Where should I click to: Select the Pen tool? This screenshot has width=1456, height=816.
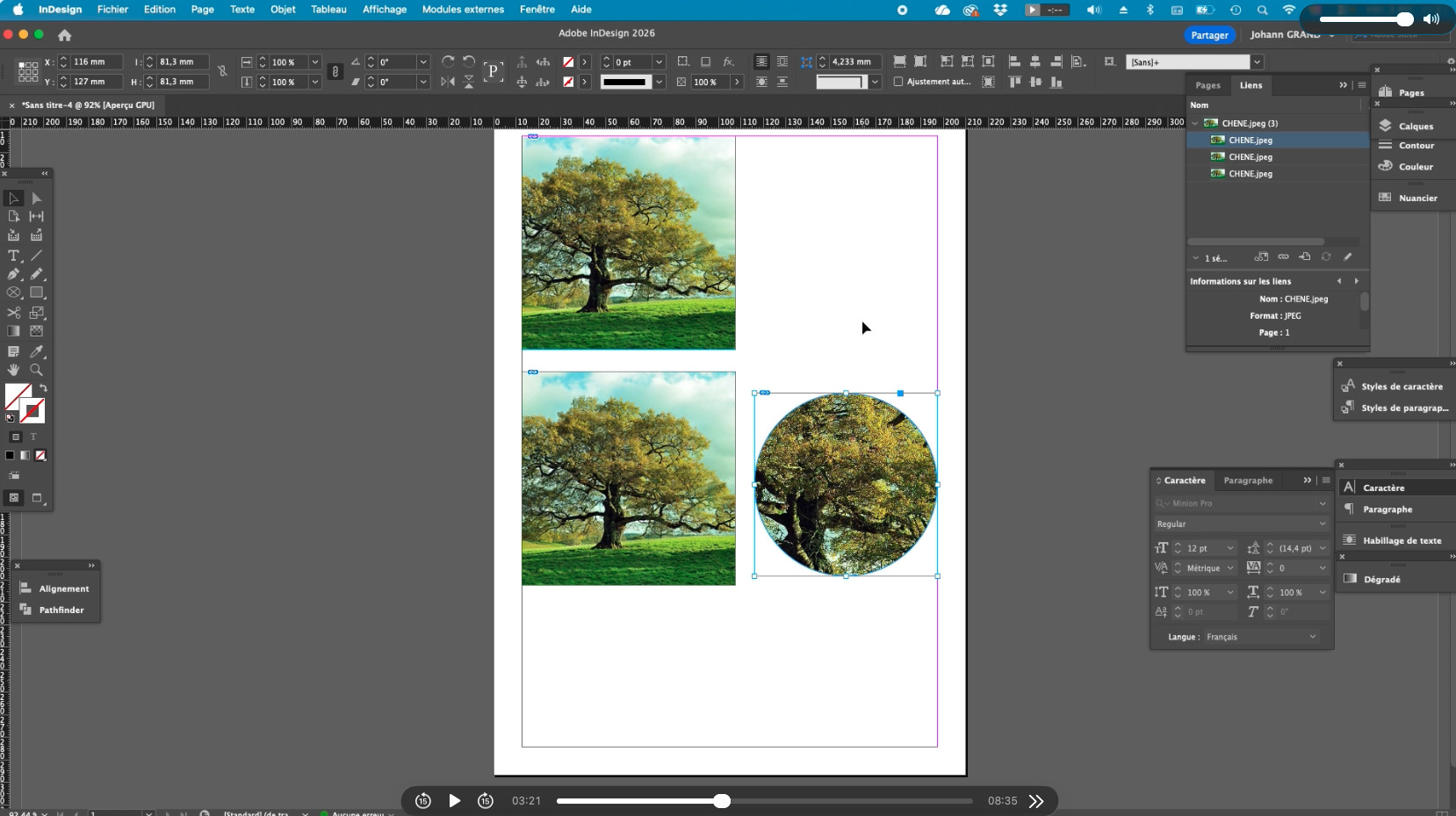pos(13,274)
